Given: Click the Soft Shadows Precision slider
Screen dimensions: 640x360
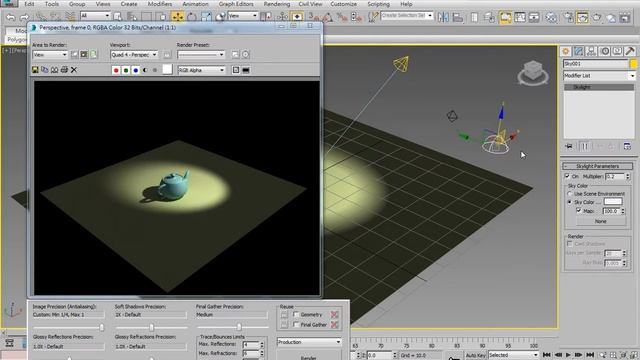Looking at the screenshot, I should [x=151, y=327].
